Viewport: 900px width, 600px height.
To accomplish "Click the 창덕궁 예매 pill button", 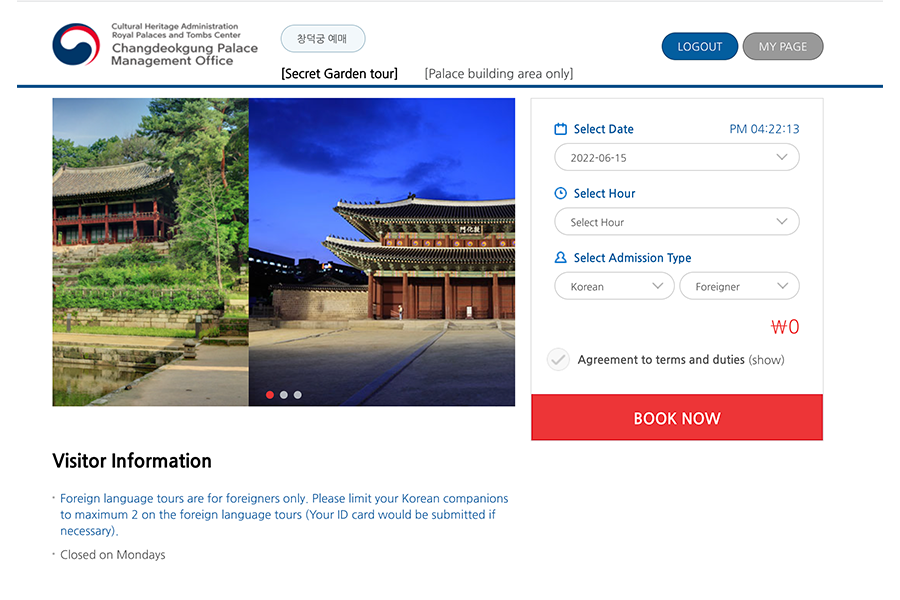I will [322, 39].
